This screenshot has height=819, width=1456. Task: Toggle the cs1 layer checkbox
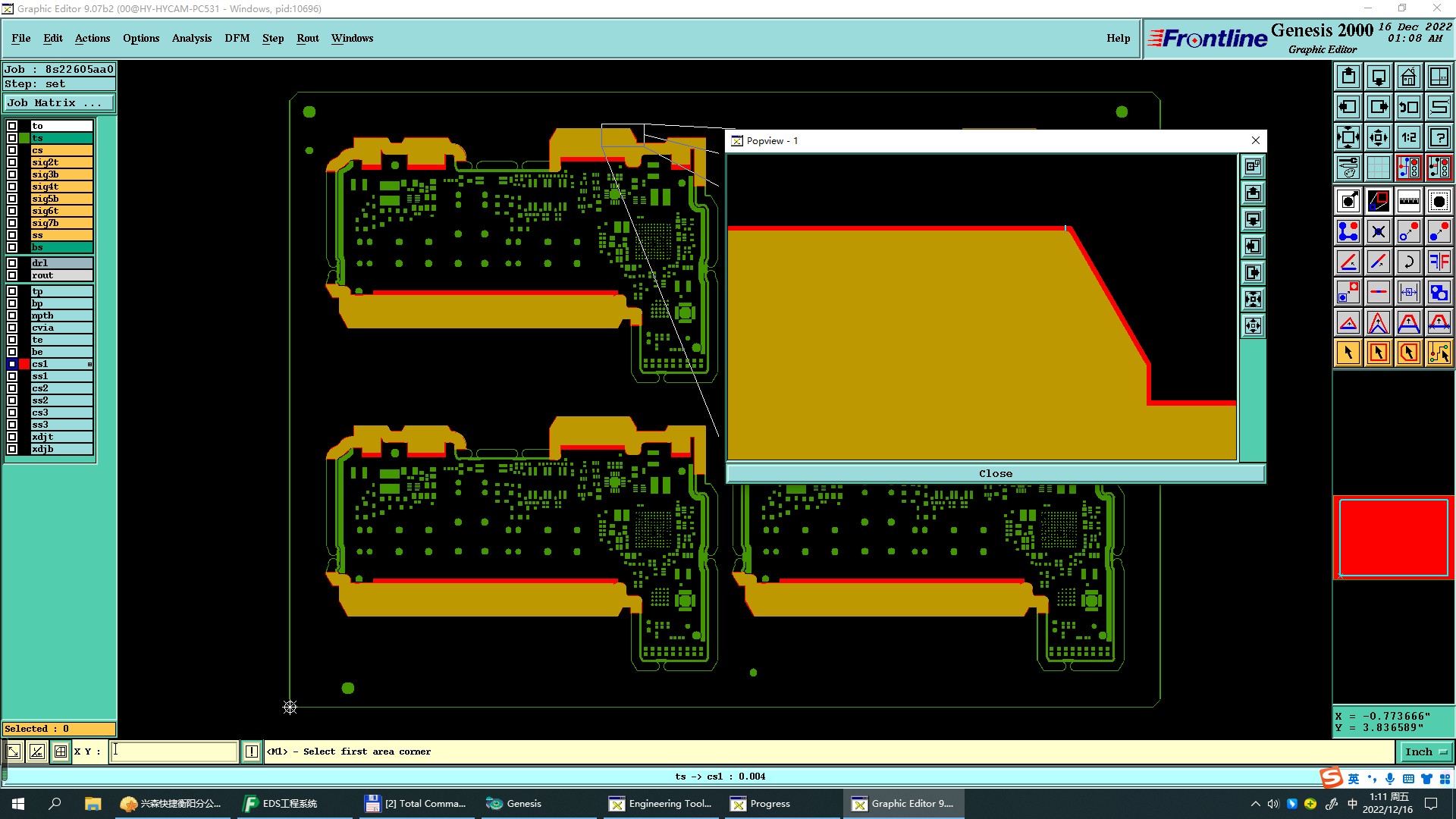coord(12,364)
